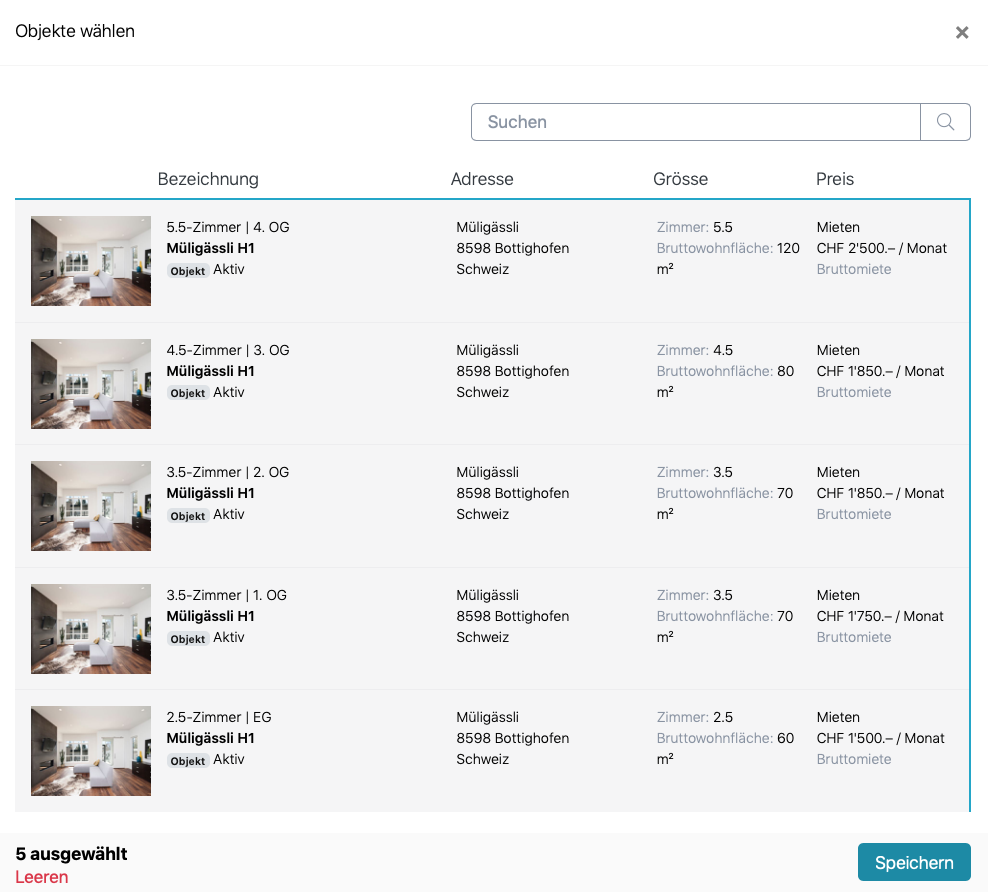Screen dimensions: 988x892
Task: Click the Preis column header
Action: [835, 179]
